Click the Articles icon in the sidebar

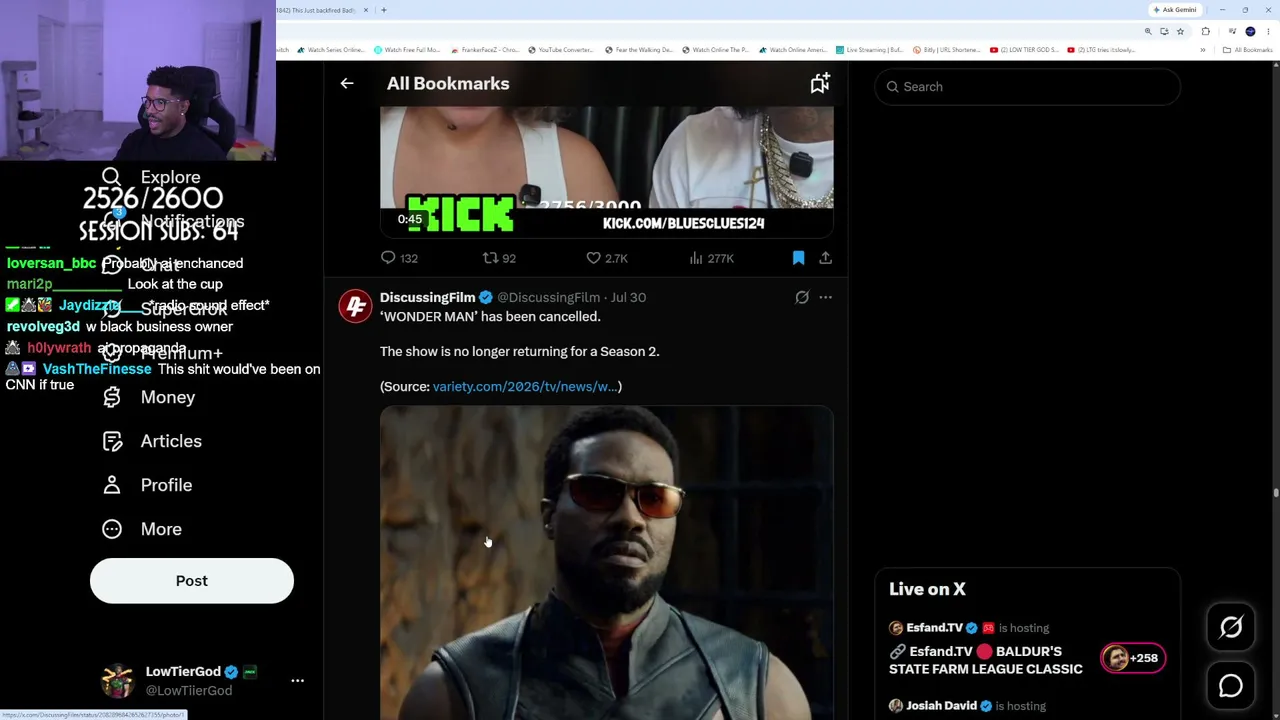tap(112, 441)
